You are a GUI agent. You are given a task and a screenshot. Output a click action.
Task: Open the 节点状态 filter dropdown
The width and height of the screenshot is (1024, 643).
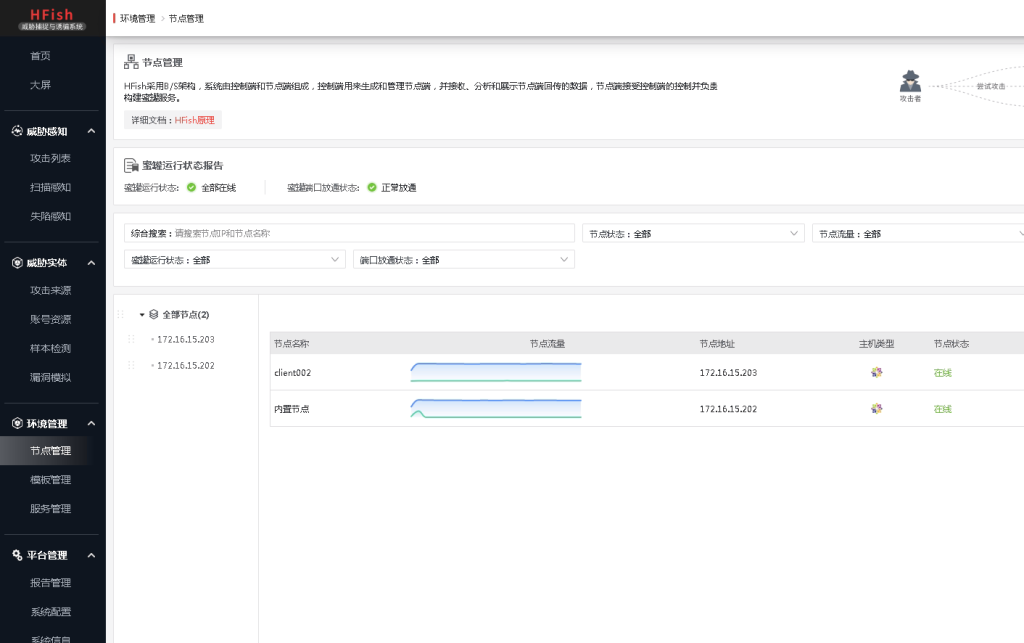[x=693, y=233]
